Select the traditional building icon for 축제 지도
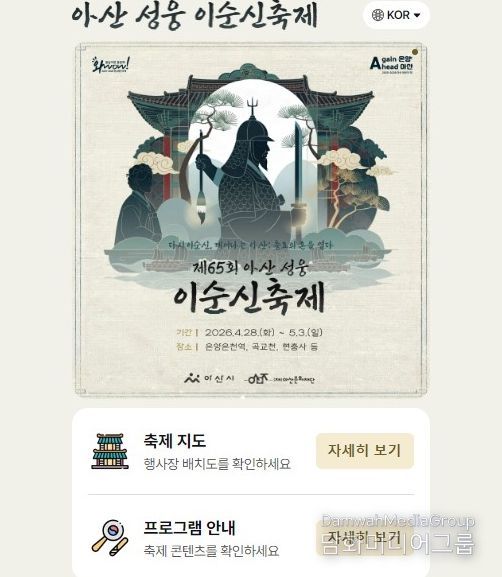Screen dimensions: 502x577 click(x=110, y=451)
